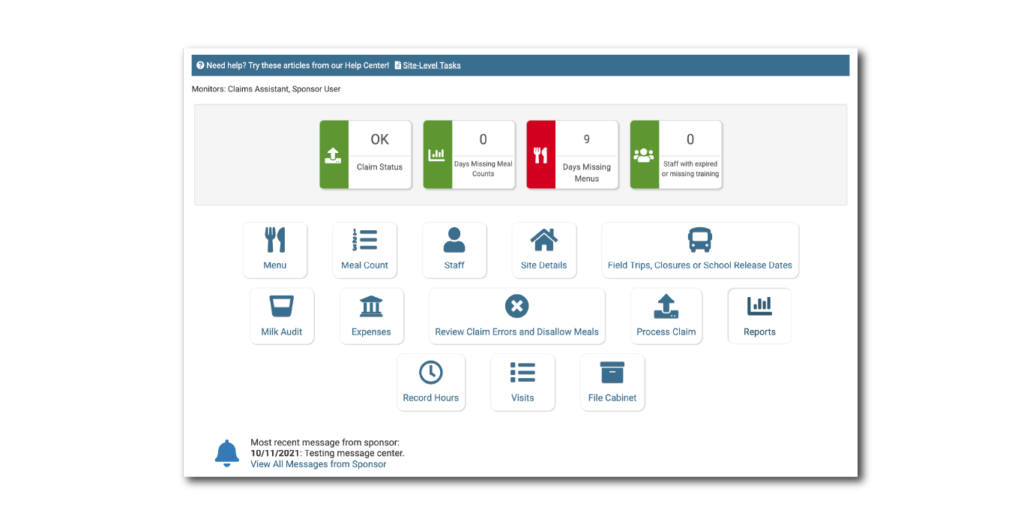This screenshot has width=1024, height=525.
Task: Open the Menu fork-and-knife tile icon
Action: (275, 240)
